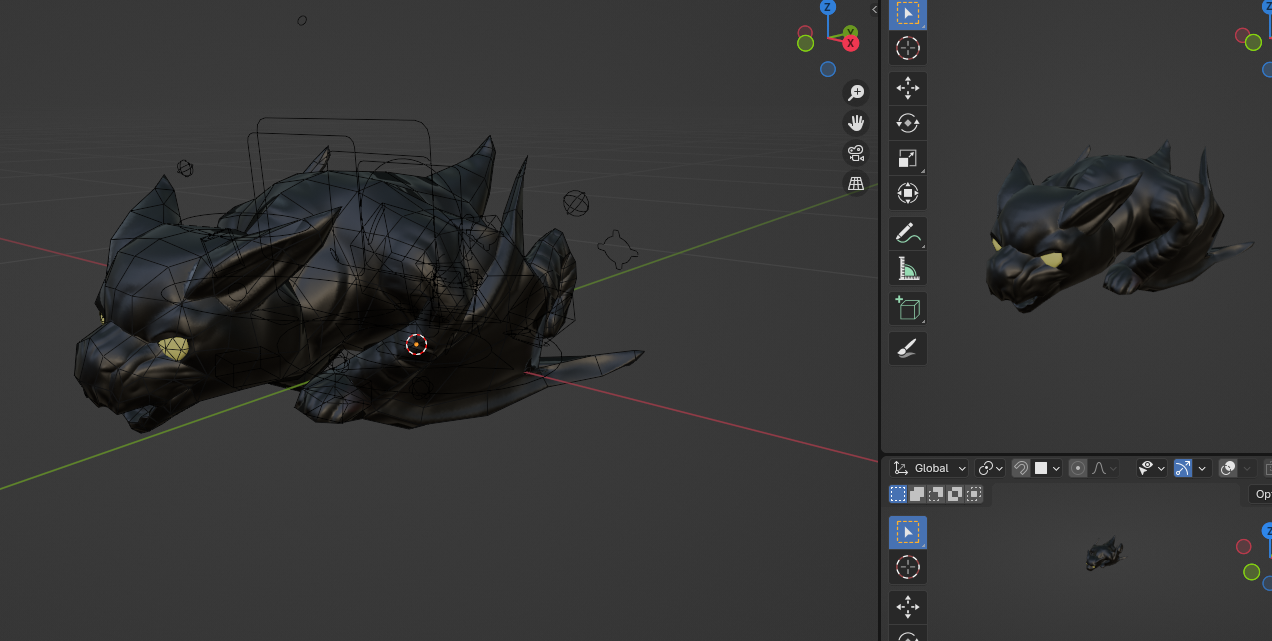The width and height of the screenshot is (1272, 641).
Task: Switch perspective/orthographic with grid icon
Action: (856, 183)
